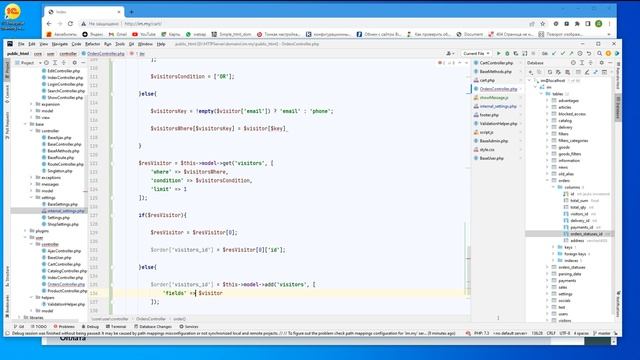Add new data source plus icon
Image resolution: width=640 pixels, height=360 pixels.
(531, 72)
